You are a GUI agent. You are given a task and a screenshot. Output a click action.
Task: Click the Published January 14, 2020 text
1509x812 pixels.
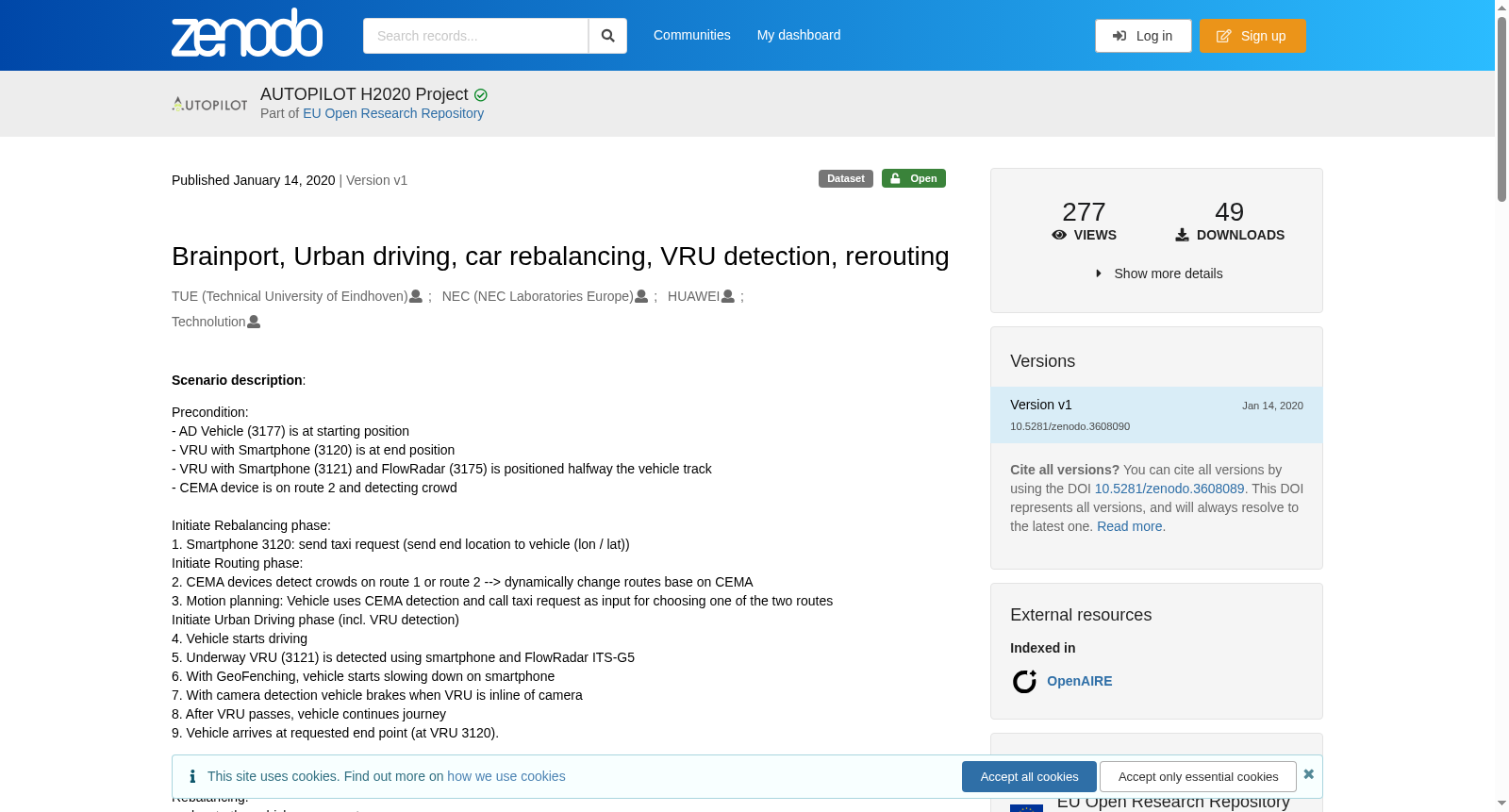[254, 180]
